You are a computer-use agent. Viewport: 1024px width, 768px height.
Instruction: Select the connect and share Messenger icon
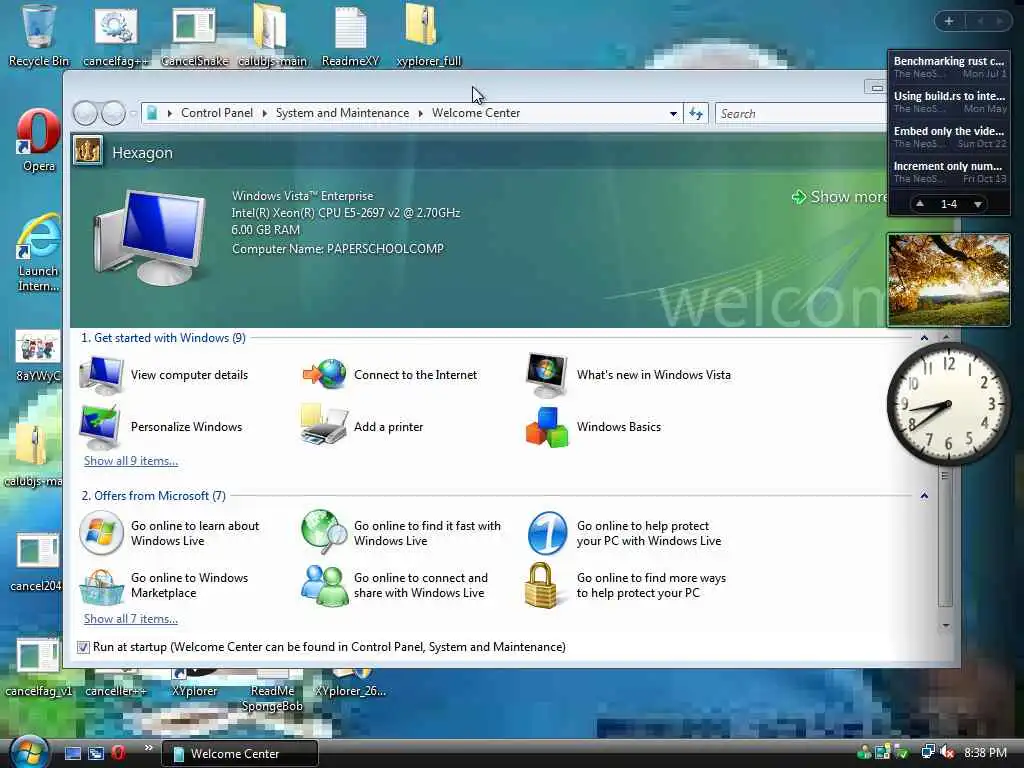(324, 585)
